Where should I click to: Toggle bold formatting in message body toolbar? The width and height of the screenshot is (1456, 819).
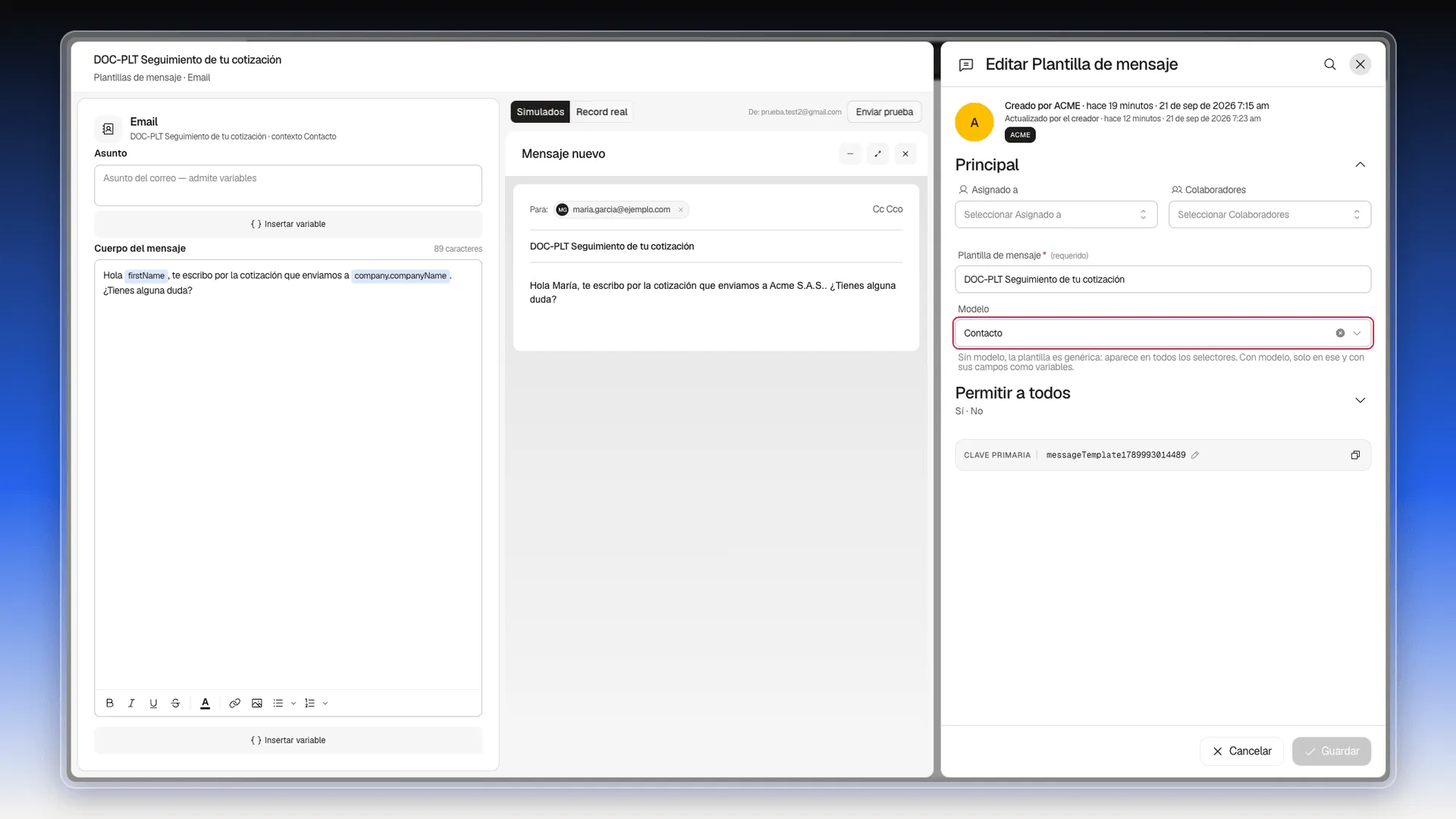pos(110,703)
